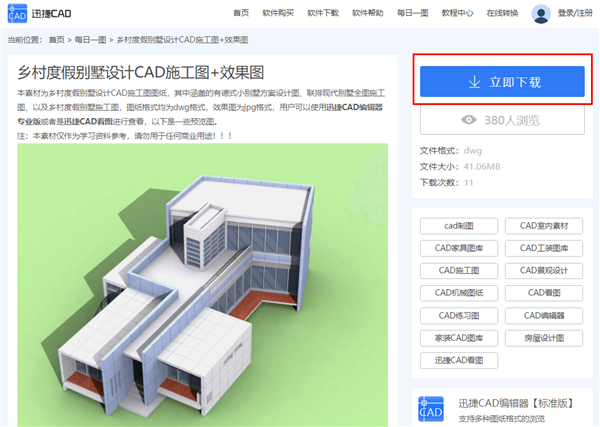The image size is (600, 427).
Task: Click the user avatar icon
Action: coord(541,14)
